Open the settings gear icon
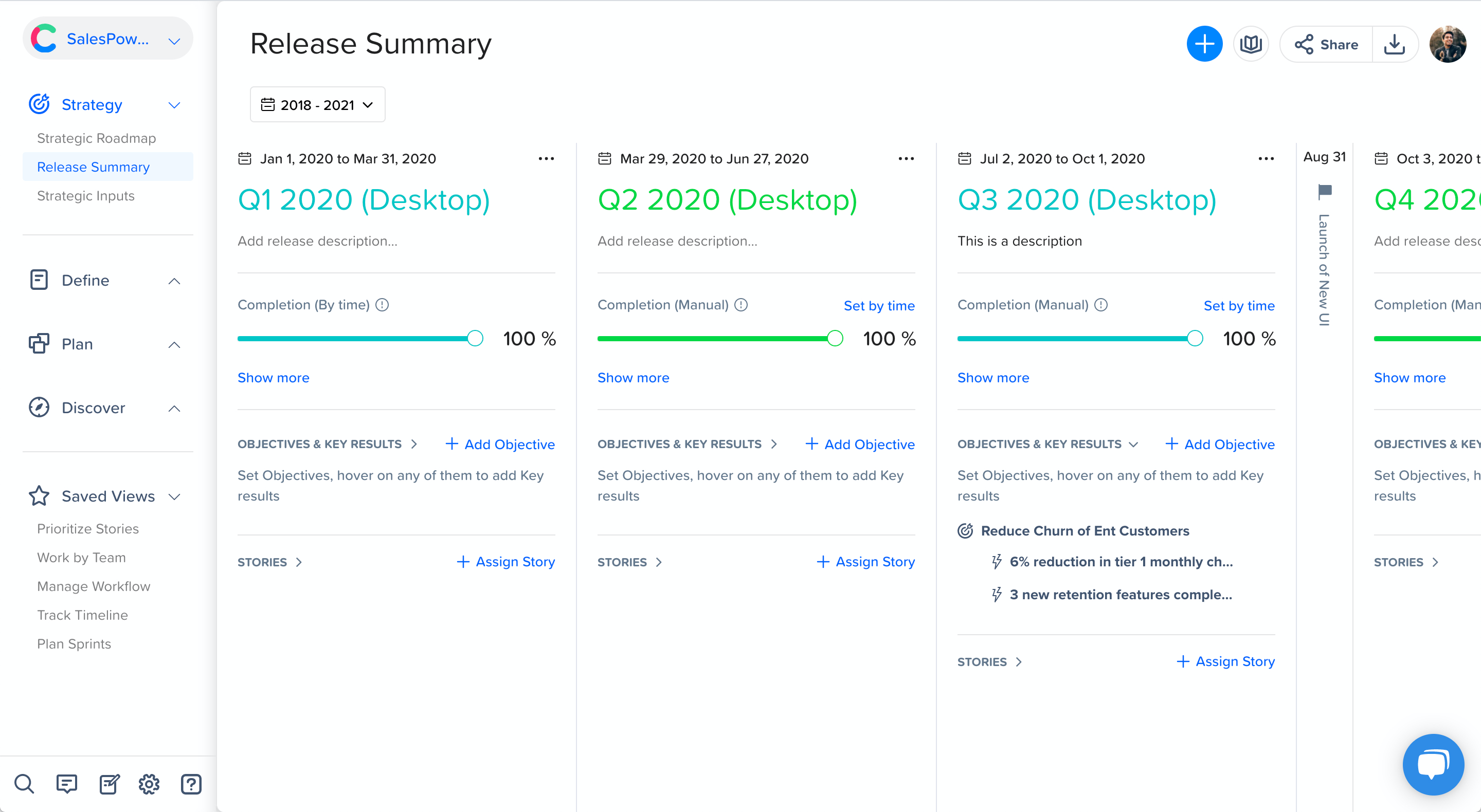 pos(149,783)
